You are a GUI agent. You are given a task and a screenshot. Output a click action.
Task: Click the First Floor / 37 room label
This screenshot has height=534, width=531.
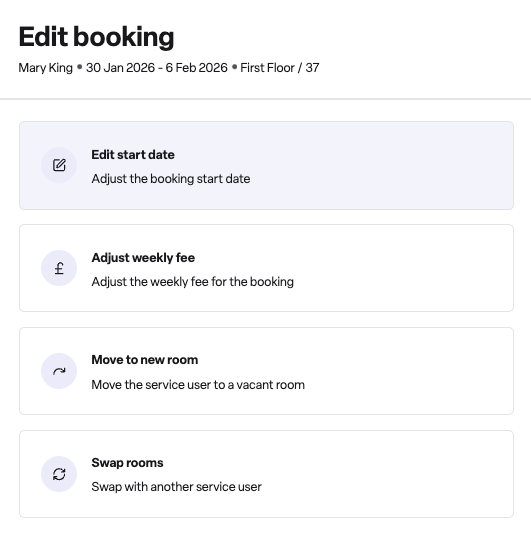point(280,68)
